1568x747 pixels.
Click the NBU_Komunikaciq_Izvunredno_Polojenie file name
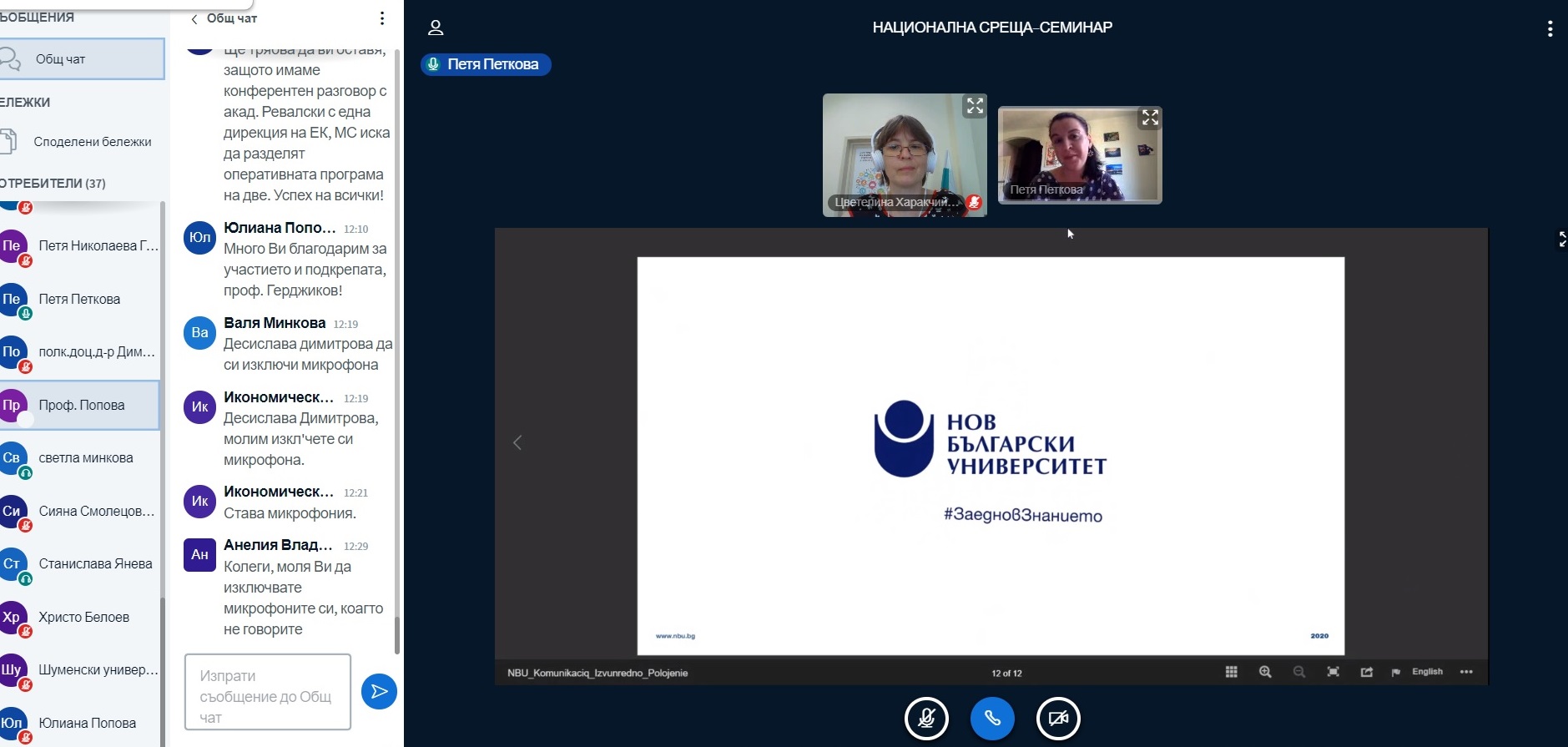coord(597,673)
